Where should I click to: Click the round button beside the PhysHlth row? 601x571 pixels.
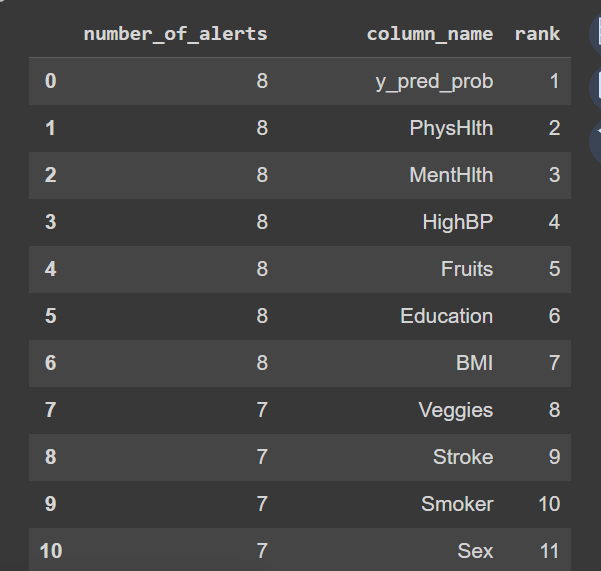pyautogui.click(x=596, y=139)
